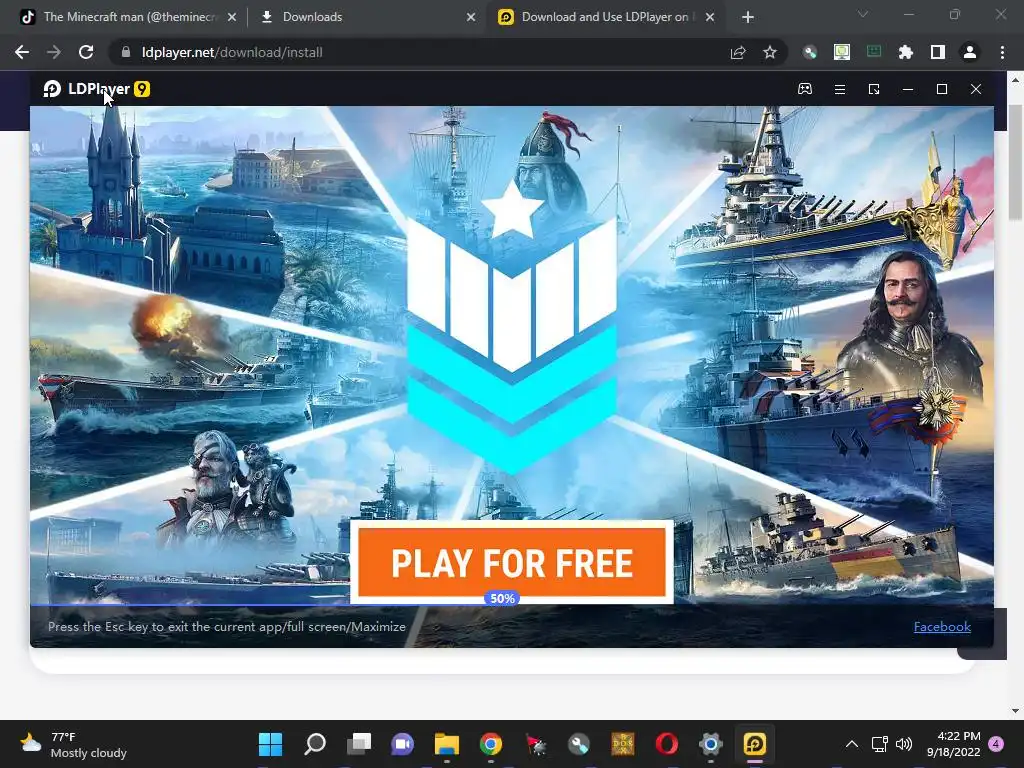Open Chat app on taskbar
Screen dimensions: 1024x768
click(x=402, y=744)
